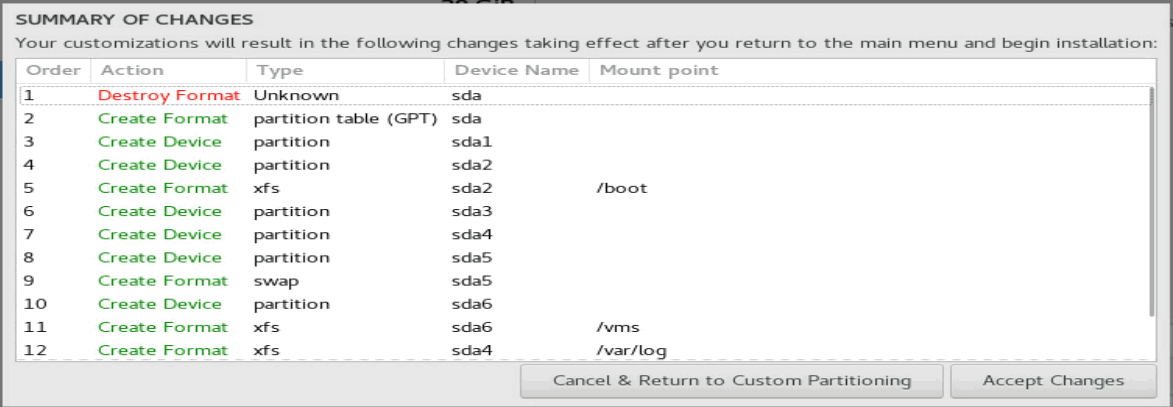Sort by the Device Name column header
This screenshot has height=407, width=1173.
pyautogui.click(x=517, y=70)
